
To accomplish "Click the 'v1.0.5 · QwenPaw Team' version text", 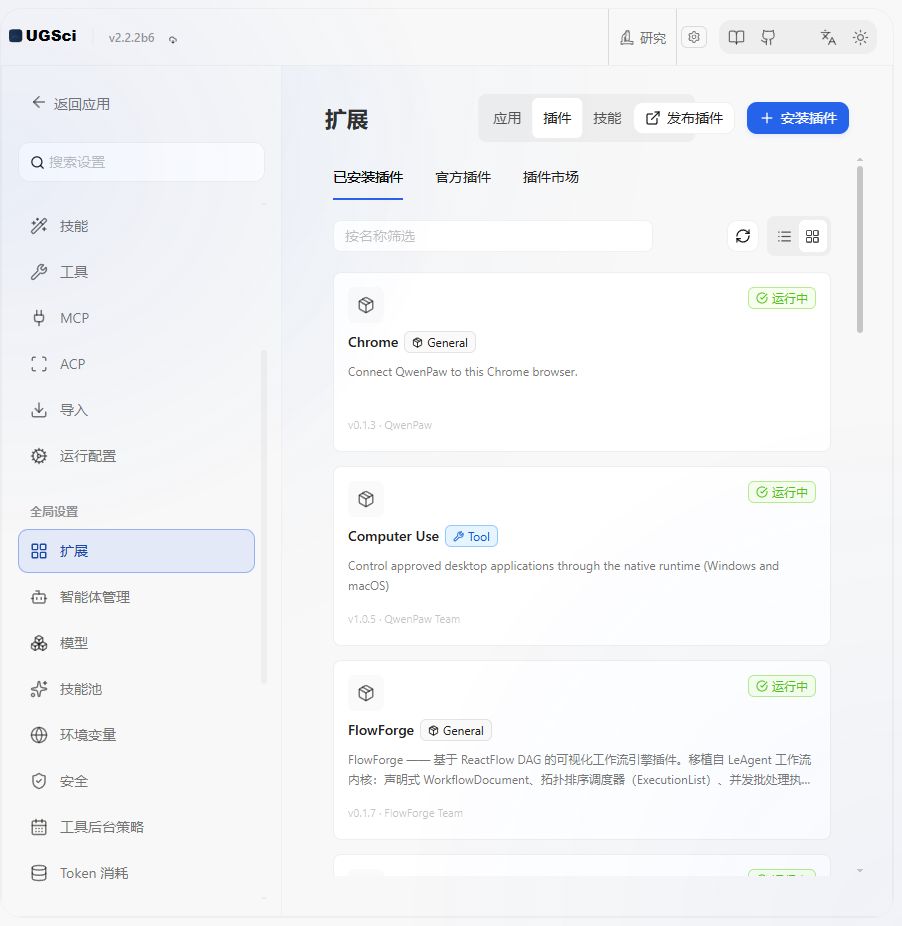I will coord(404,619).
